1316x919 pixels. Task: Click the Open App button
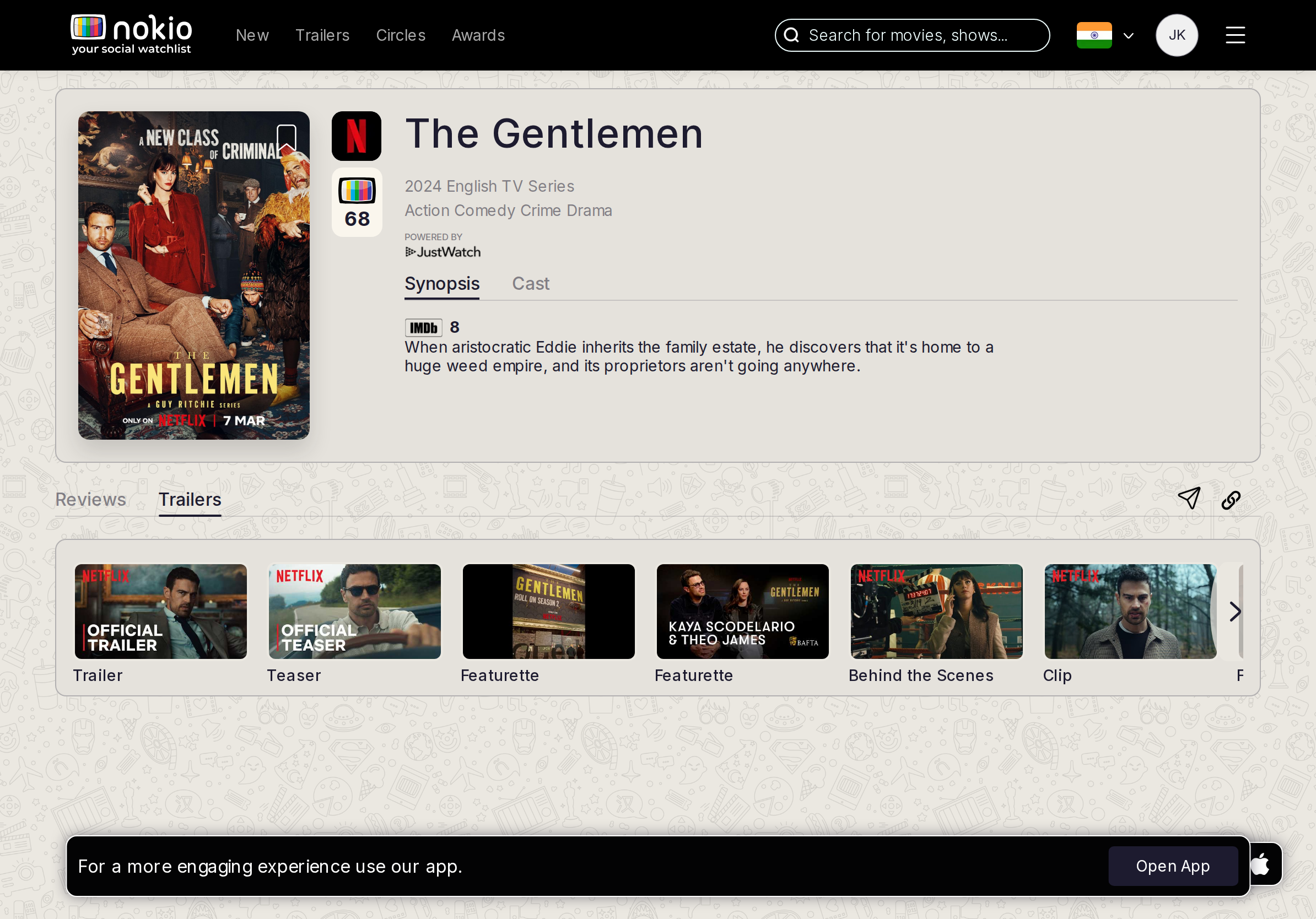click(1173, 866)
